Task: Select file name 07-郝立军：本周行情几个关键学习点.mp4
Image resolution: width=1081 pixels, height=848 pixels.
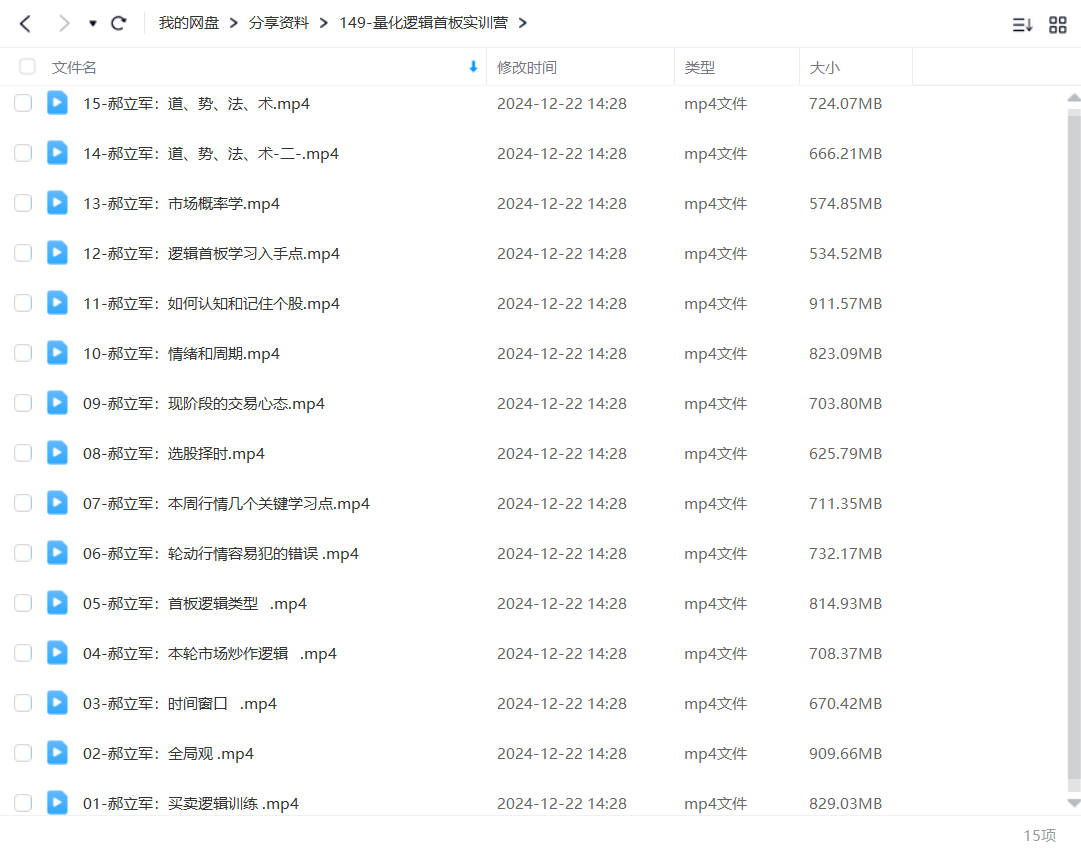Action: point(226,504)
